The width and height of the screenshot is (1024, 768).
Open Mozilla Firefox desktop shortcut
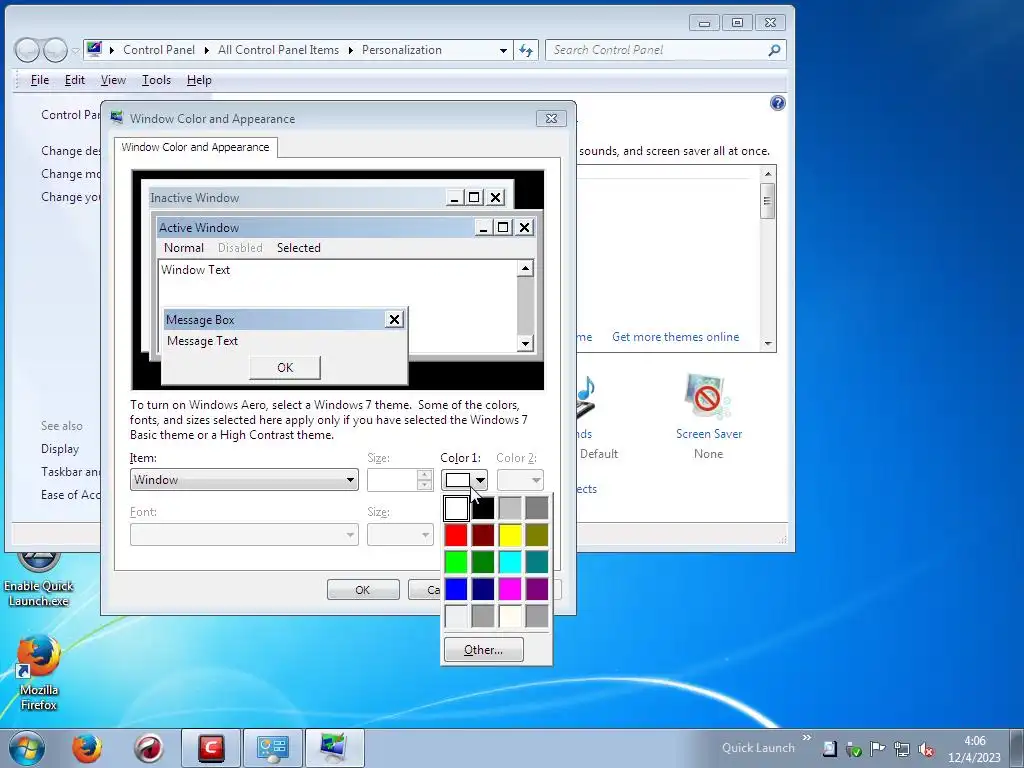click(x=39, y=673)
